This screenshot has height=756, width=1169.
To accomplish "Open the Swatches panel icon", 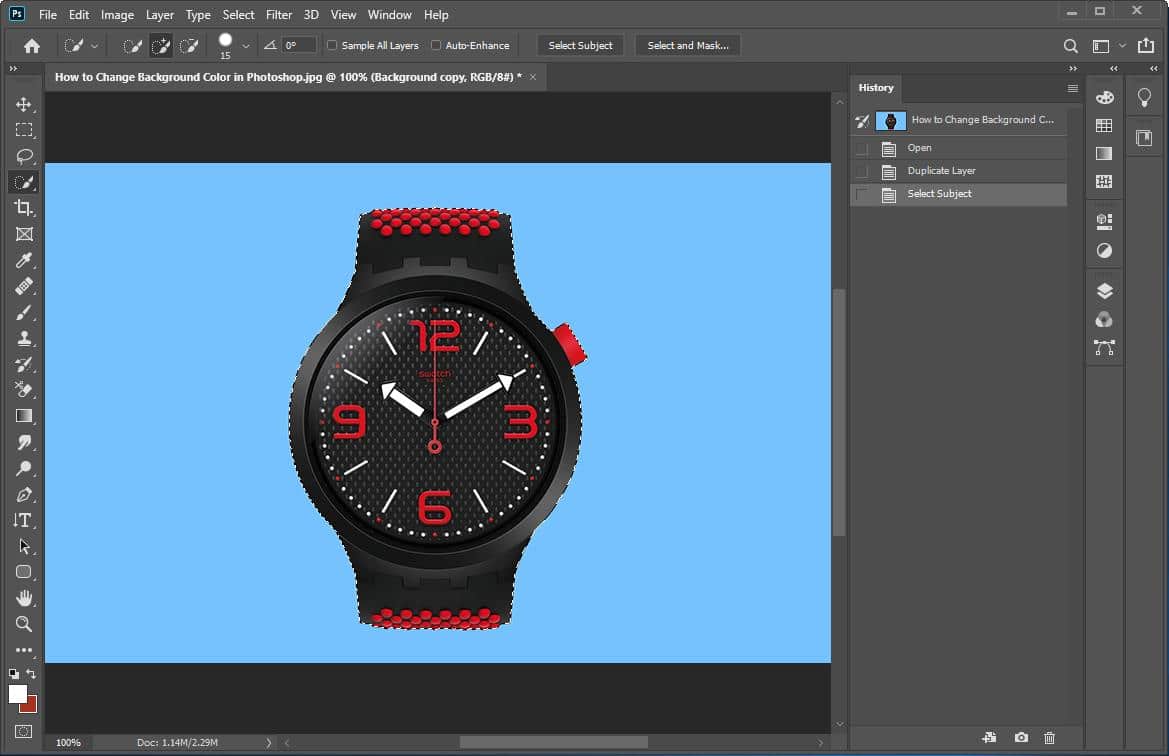I will 1104,125.
